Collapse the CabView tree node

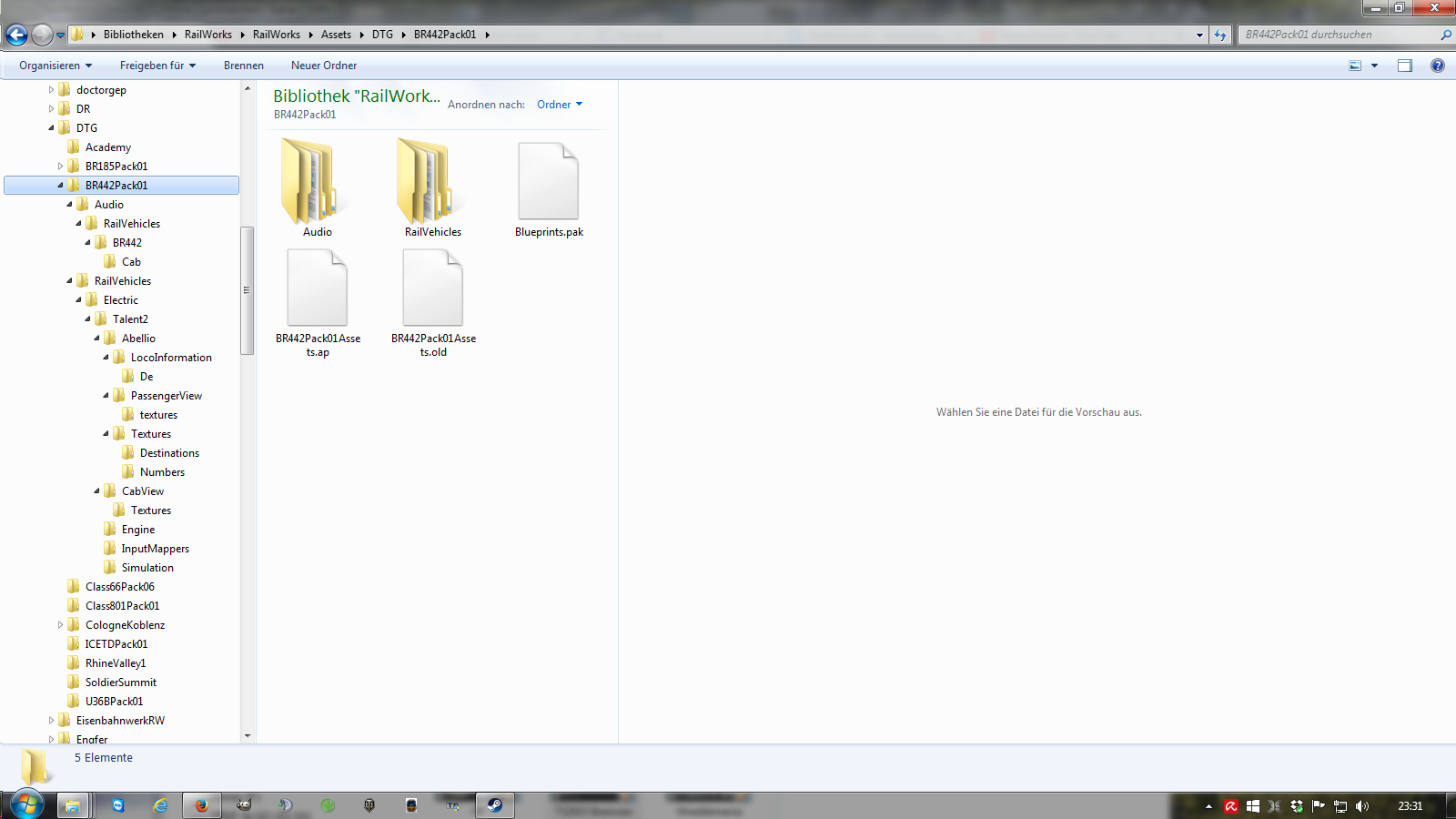[x=96, y=491]
